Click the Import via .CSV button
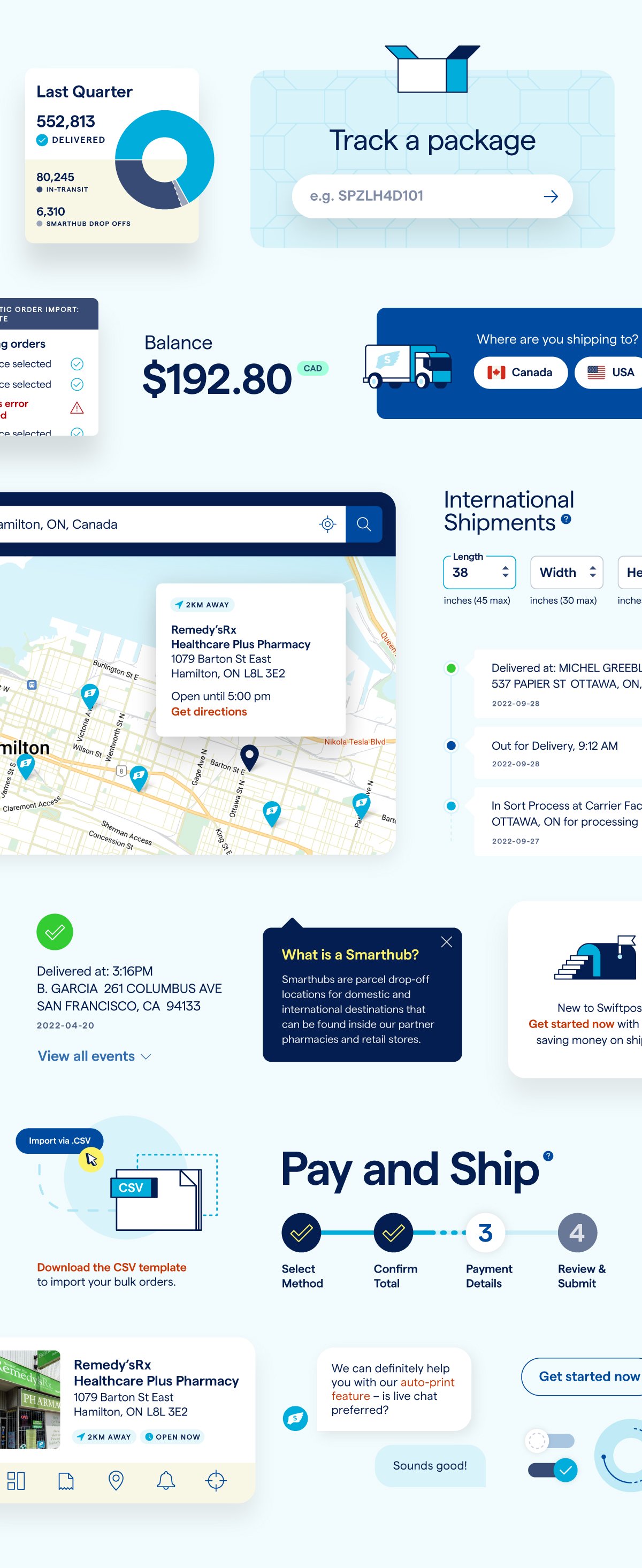The height and width of the screenshot is (1568, 642). 59,1141
